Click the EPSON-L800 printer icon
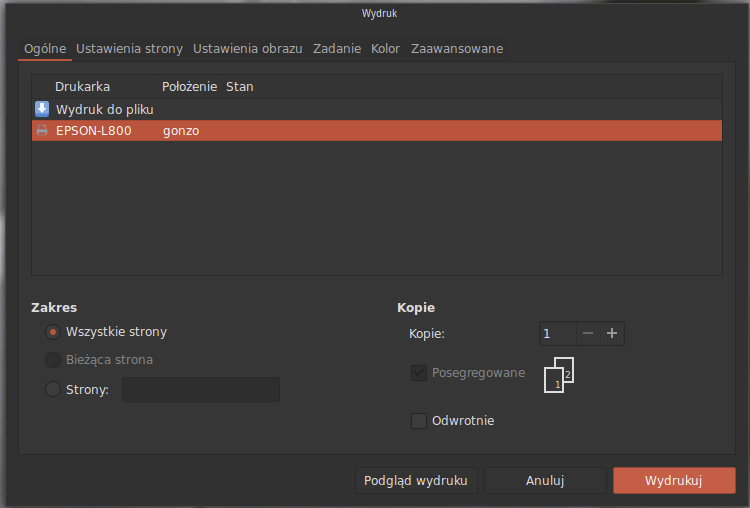The image size is (750, 508). (x=42, y=130)
